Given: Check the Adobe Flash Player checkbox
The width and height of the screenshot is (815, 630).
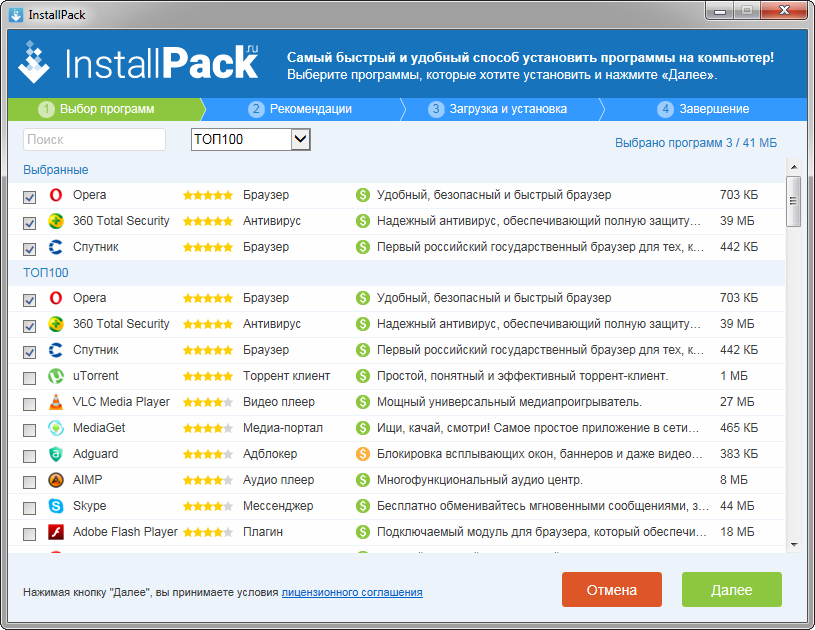Looking at the screenshot, I should pos(30,534).
